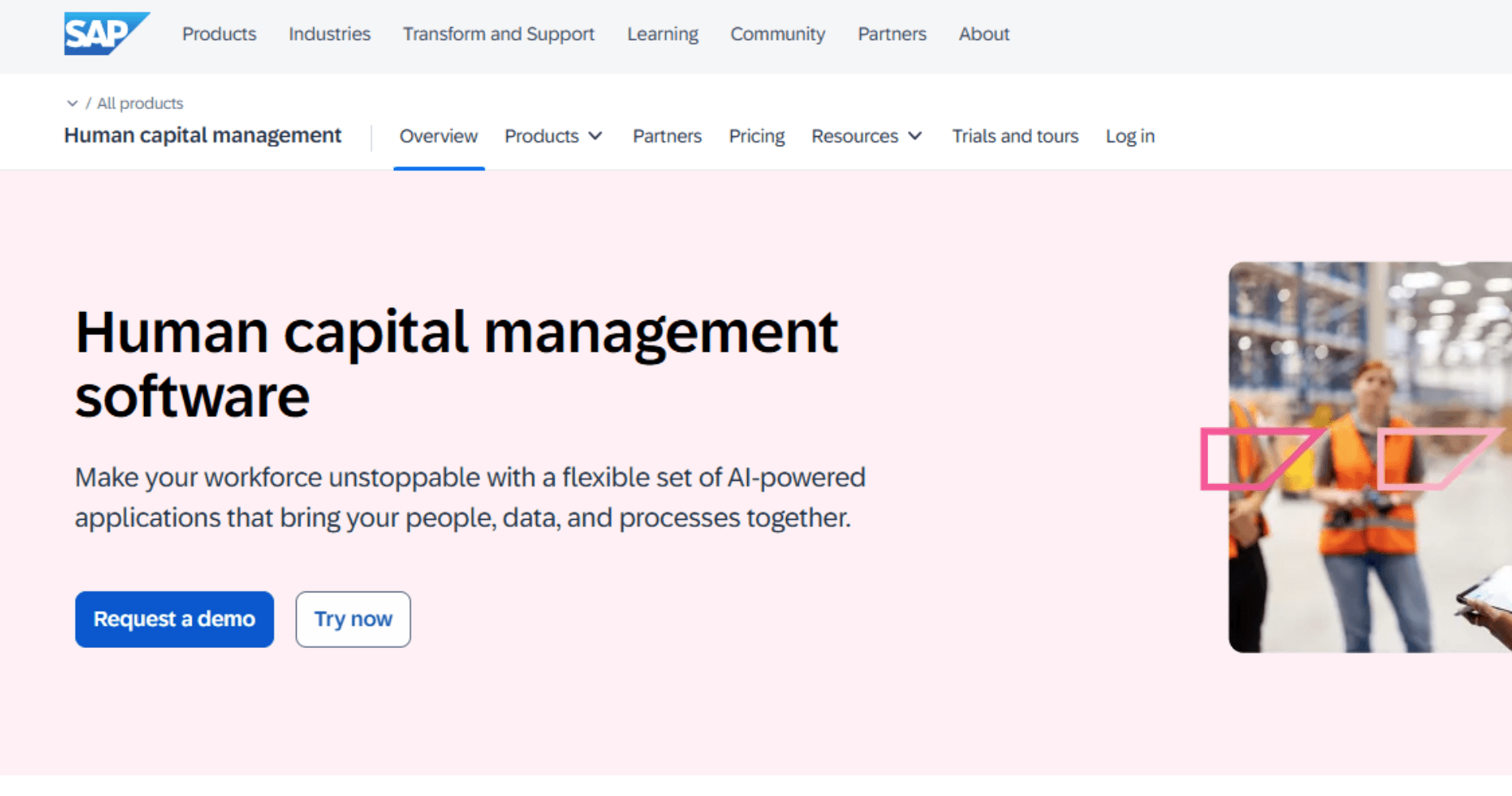Open the Industries menu

(x=329, y=34)
